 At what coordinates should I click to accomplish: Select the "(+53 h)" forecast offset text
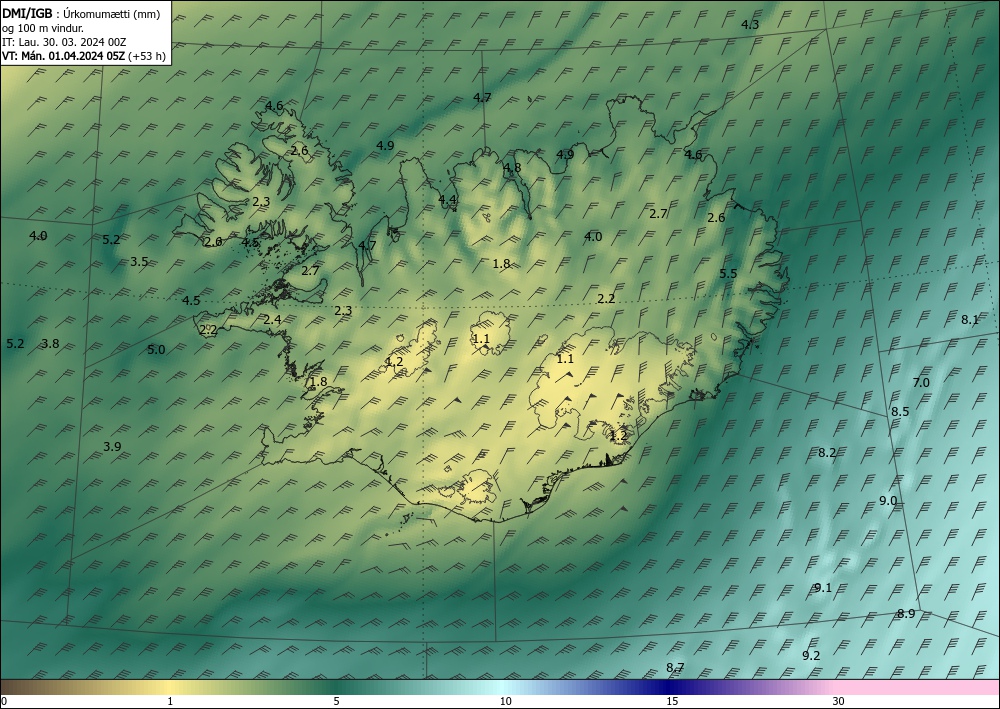pyautogui.click(x=147, y=56)
